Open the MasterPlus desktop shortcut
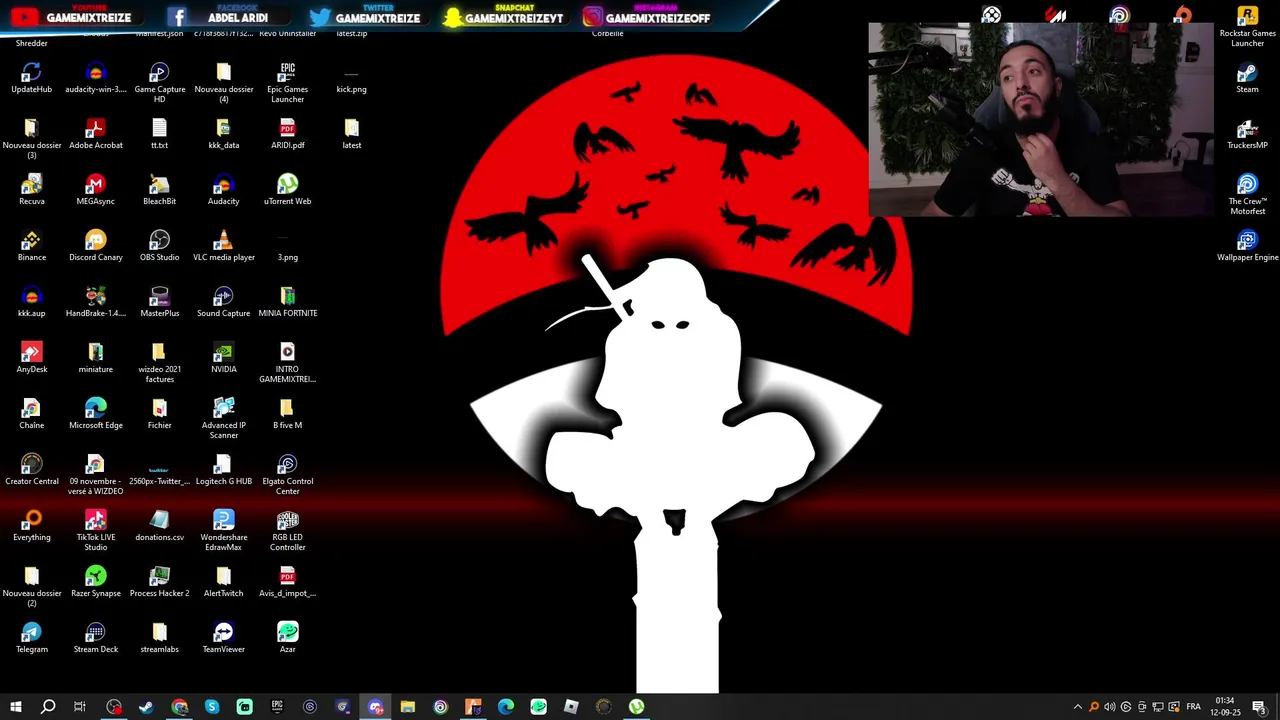 click(x=159, y=302)
